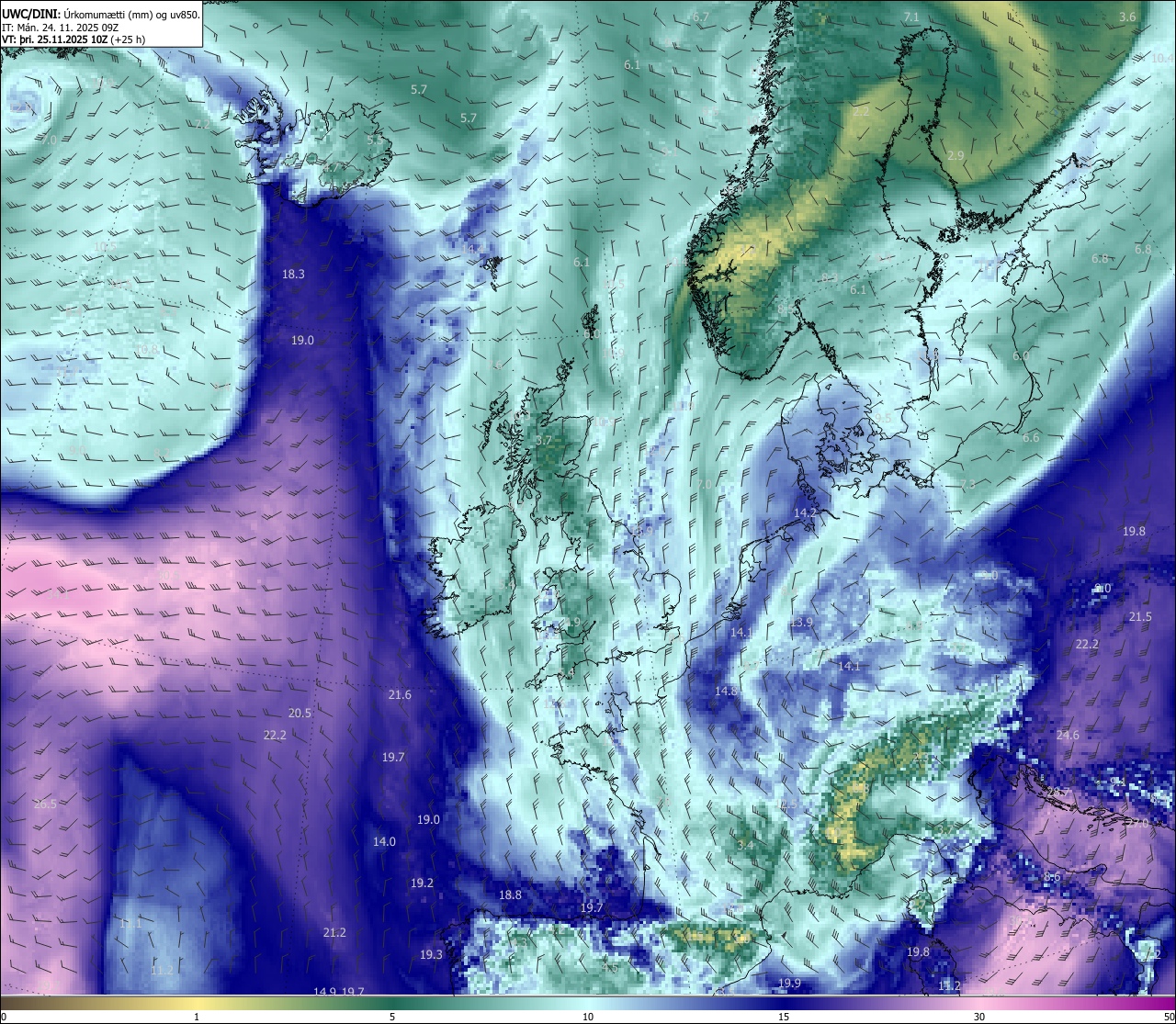Click the map value 18.3 south of Iceland
1176x1024 pixels.
tap(293, 274)
